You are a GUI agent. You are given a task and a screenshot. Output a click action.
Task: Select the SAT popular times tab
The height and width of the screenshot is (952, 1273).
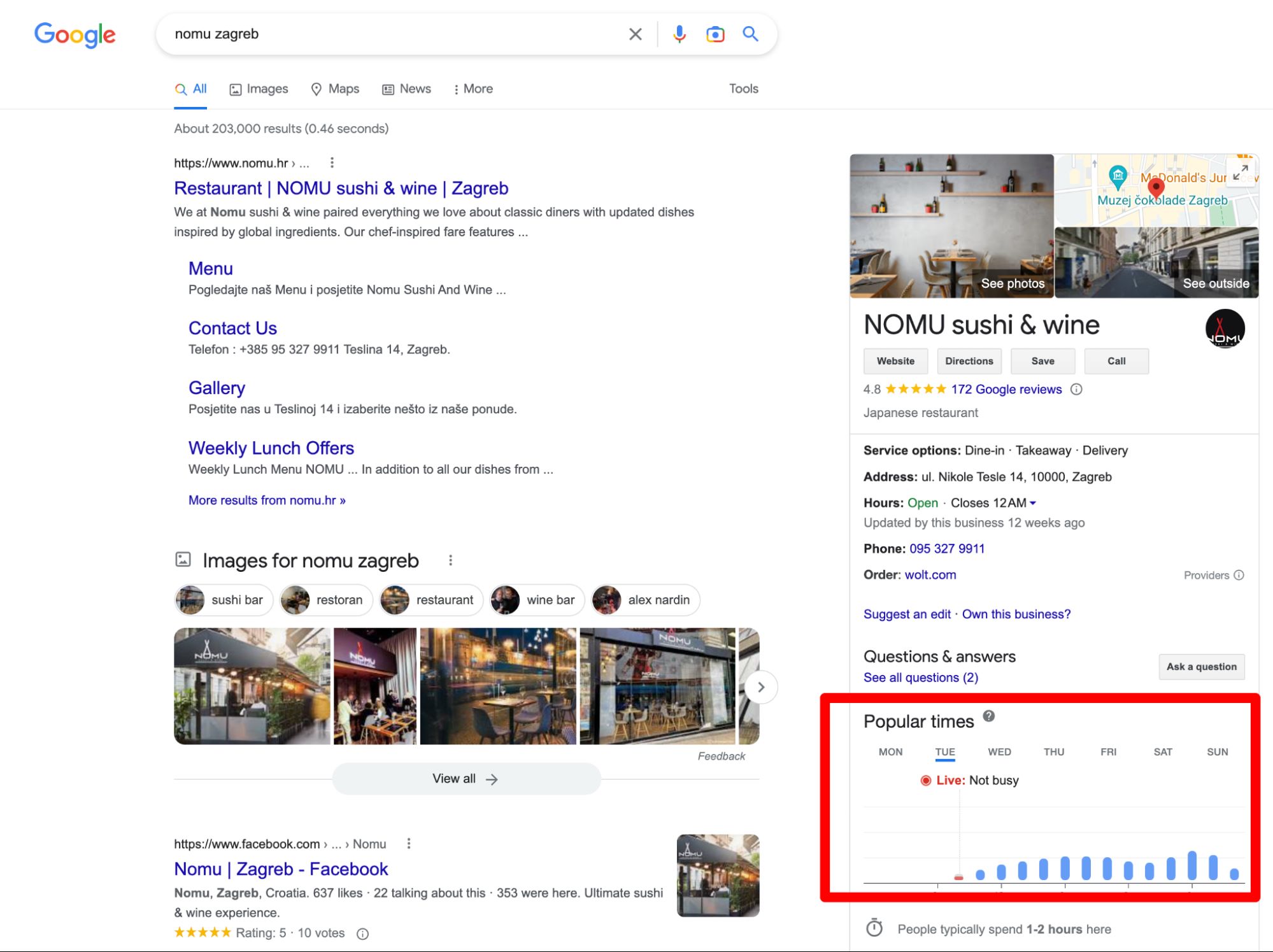click(x=1162, y=752)
